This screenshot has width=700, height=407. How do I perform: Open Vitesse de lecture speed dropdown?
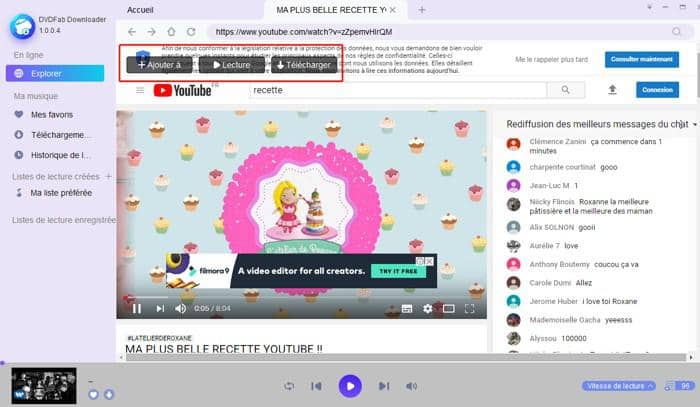click(x=619, y=386)
